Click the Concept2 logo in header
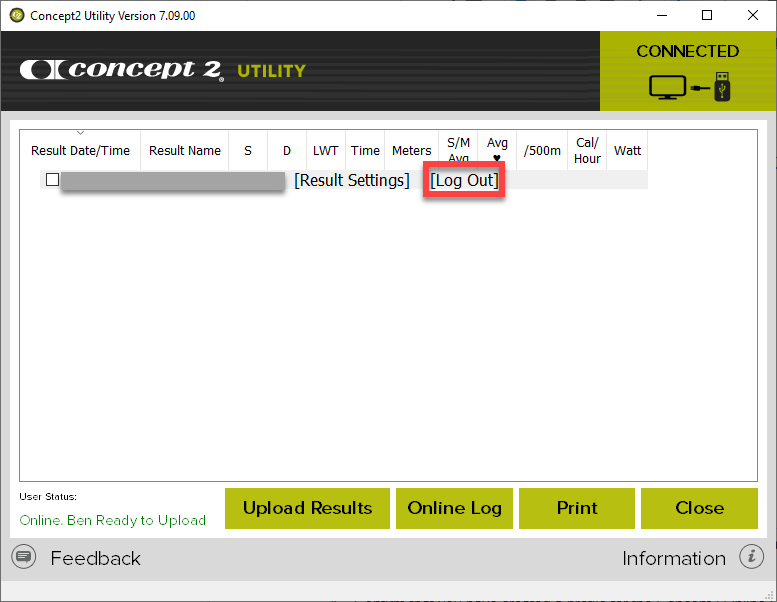 click(122, 70)
